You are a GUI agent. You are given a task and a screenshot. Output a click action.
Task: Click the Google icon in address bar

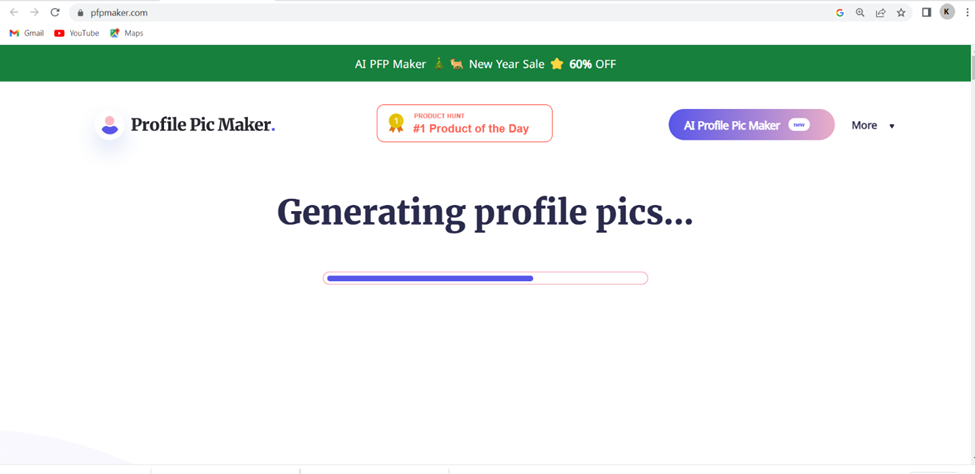coord(839,12)
